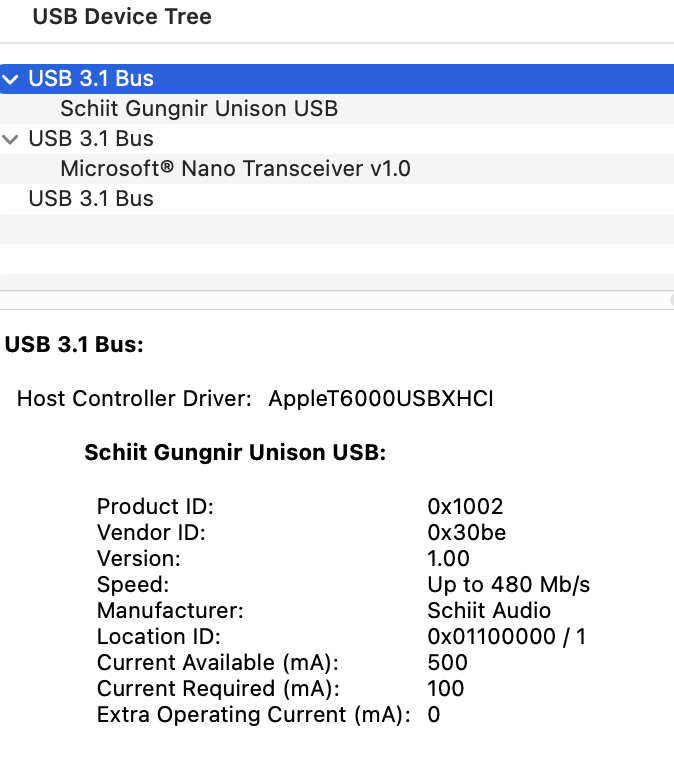Select Microsoft Nano Transceiver v1.0 in tree

pyautogui.click(x=236, y=169)
